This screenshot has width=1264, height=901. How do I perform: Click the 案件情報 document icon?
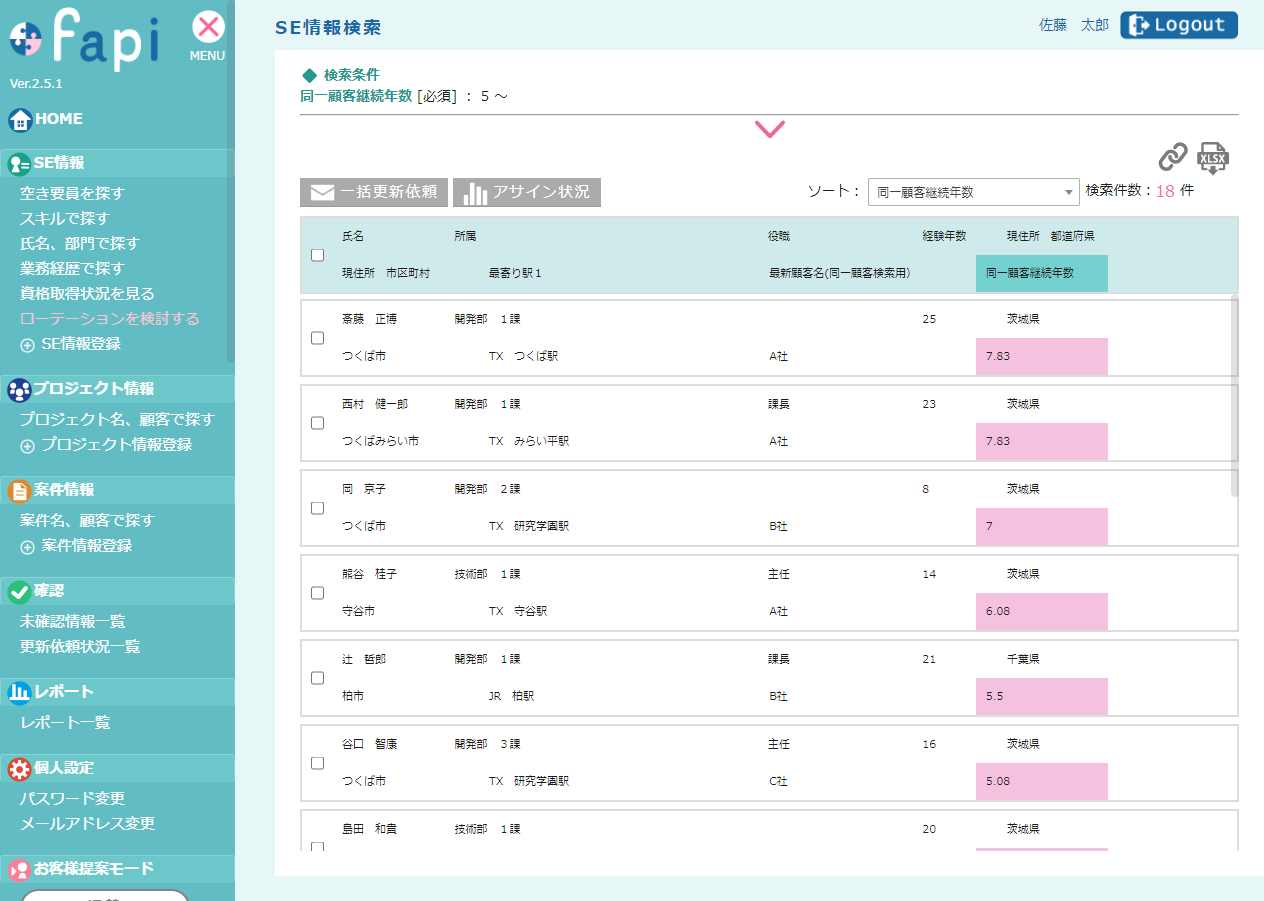coord(19,491)
